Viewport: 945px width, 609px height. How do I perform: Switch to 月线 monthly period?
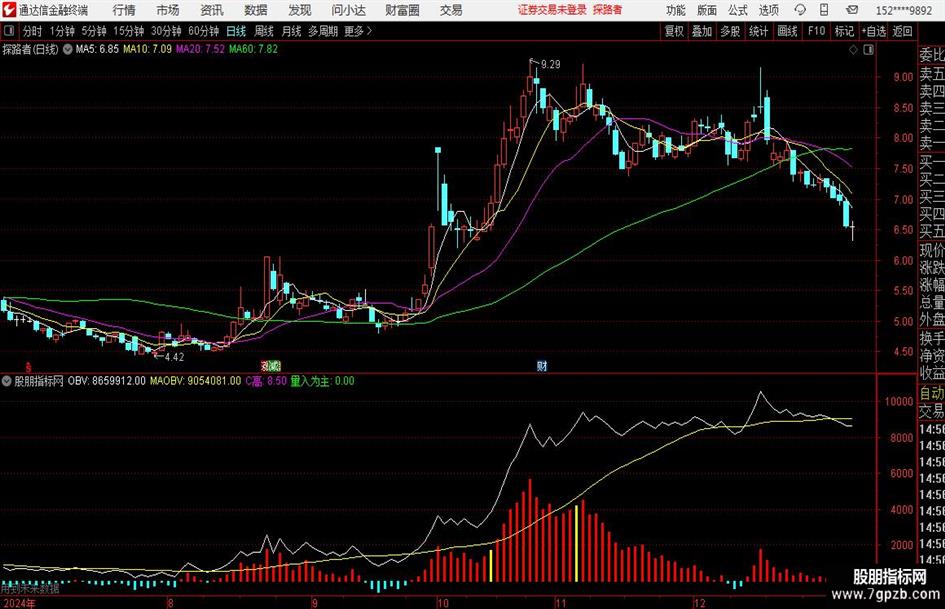click(291, 31)
